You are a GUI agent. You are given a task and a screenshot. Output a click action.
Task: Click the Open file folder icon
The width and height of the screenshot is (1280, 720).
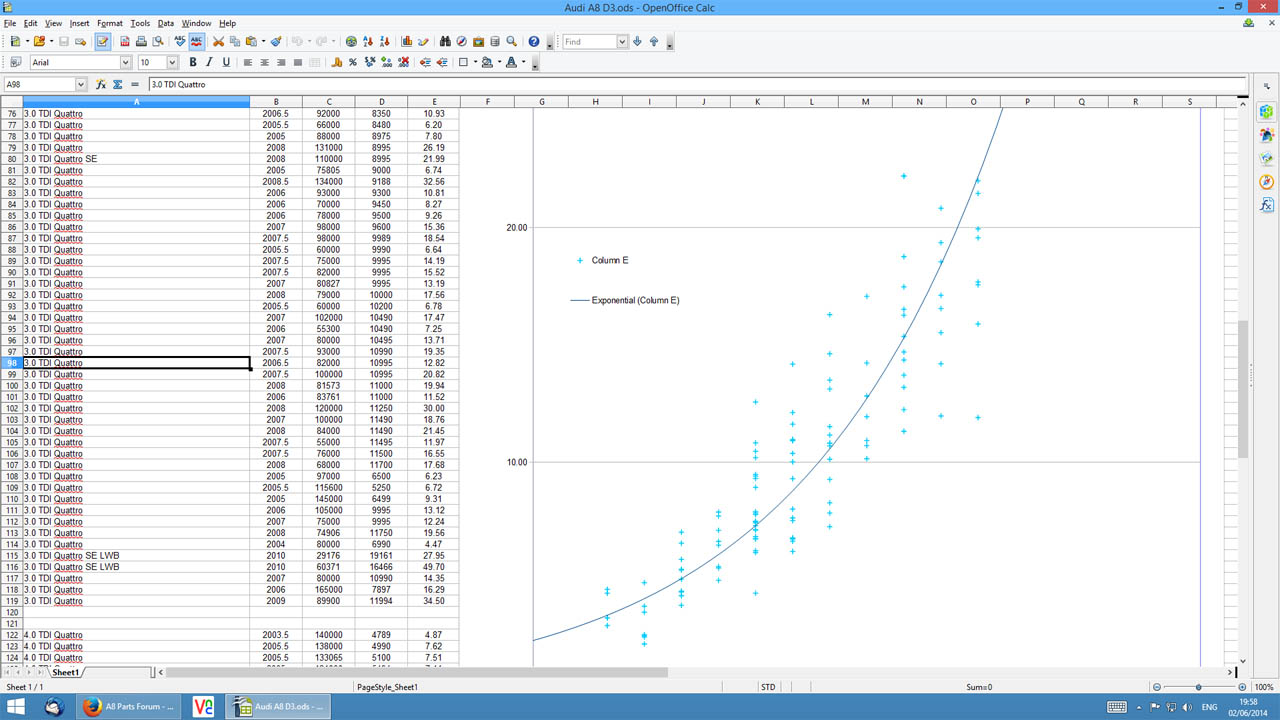pyautogui.click(x=39, y=42)
